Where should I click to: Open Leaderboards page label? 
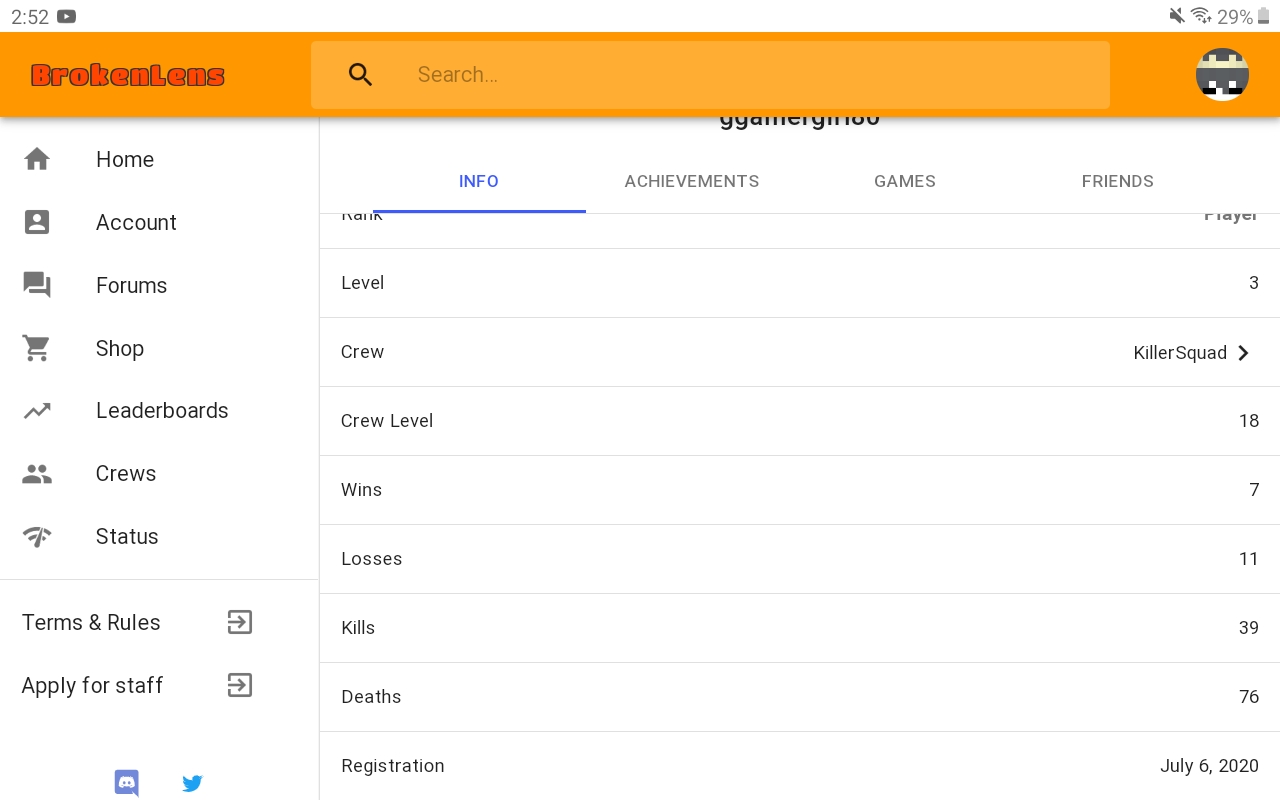162,410
